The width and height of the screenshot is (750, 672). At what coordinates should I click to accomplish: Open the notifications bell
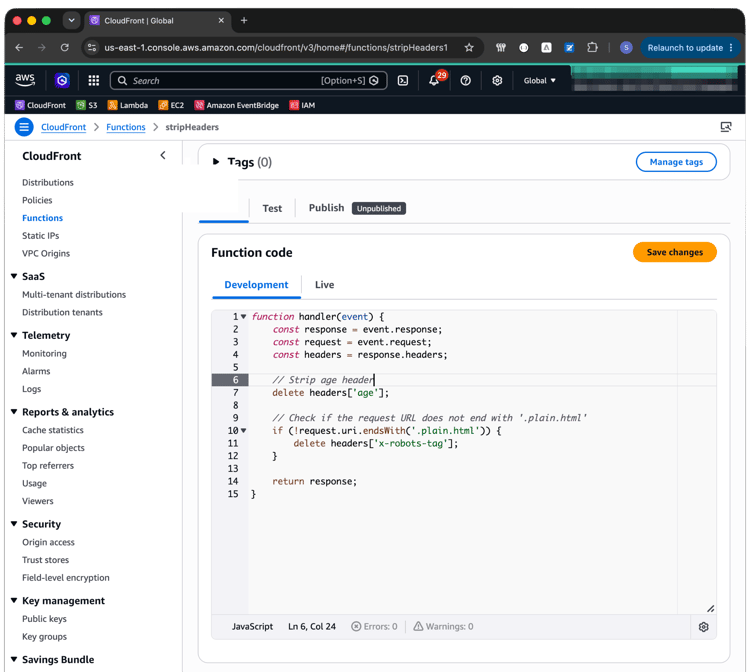point(434,80)
